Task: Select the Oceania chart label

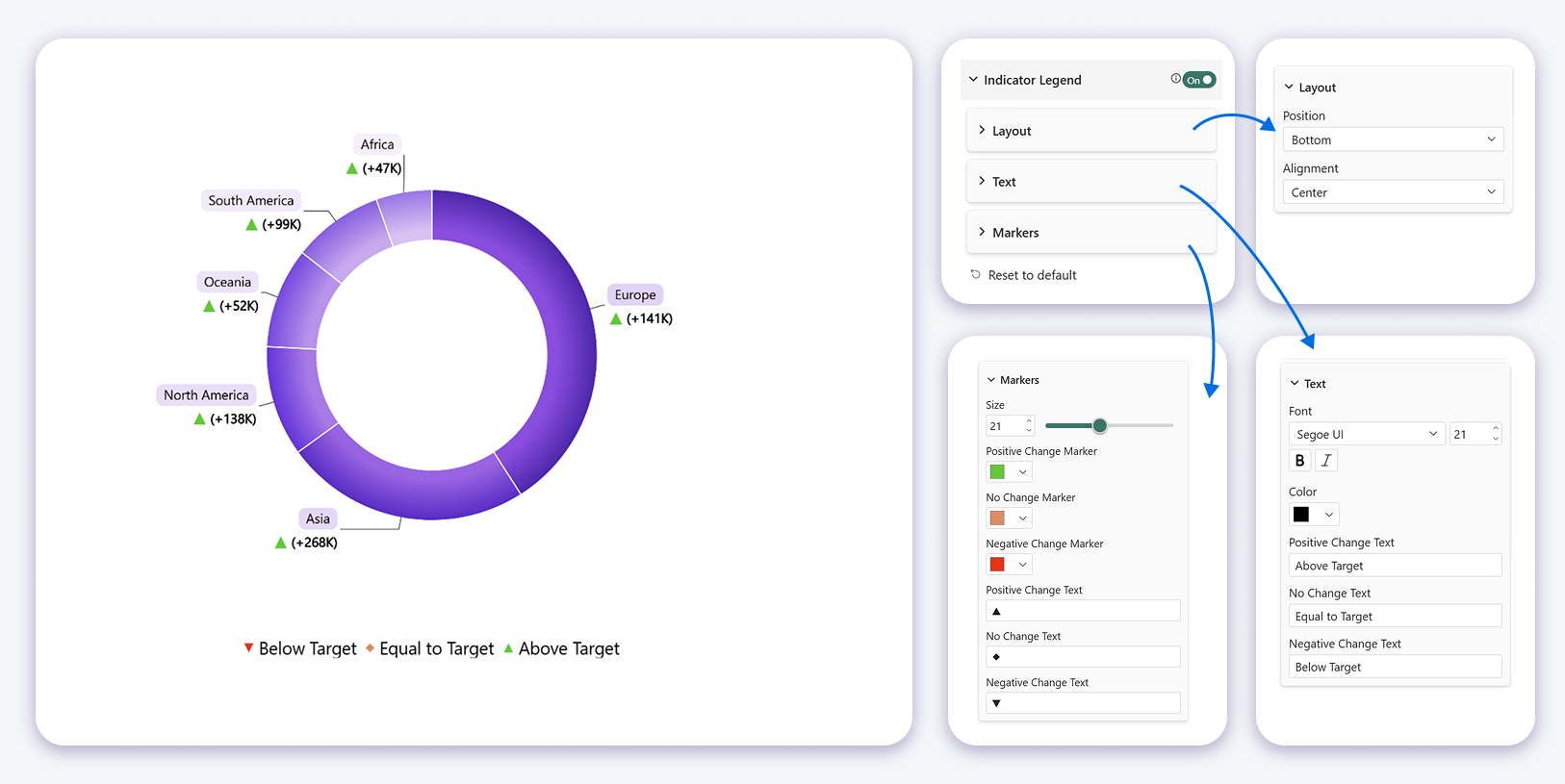Action: [227, 282]
